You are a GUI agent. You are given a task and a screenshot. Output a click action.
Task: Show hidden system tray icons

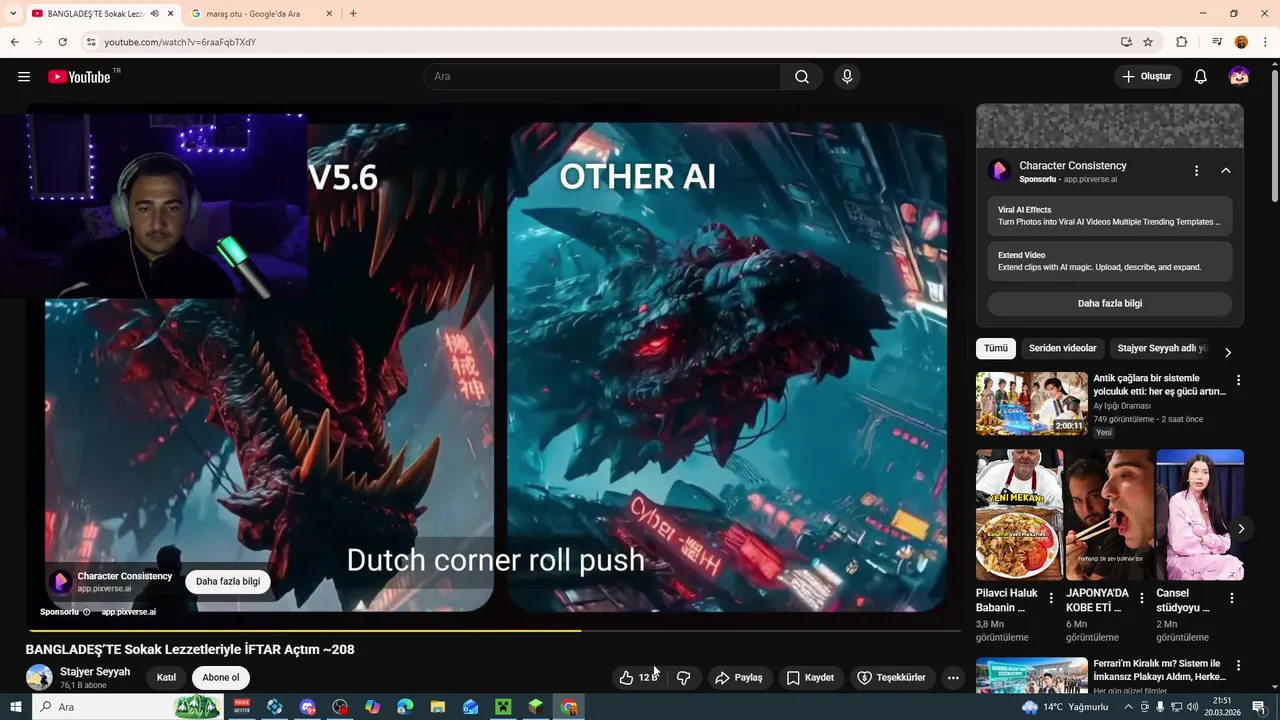1129,707
